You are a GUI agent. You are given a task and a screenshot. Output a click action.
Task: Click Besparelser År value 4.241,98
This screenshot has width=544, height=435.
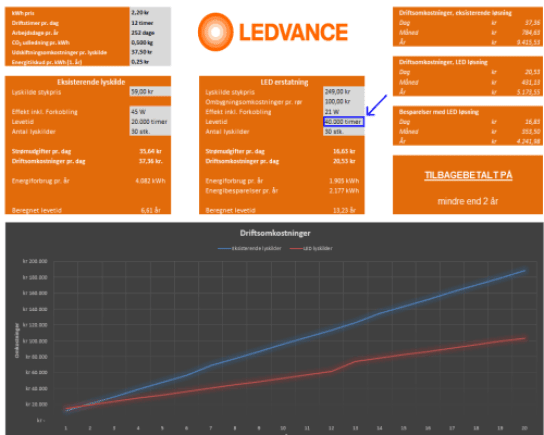click(x=528, y=141)
